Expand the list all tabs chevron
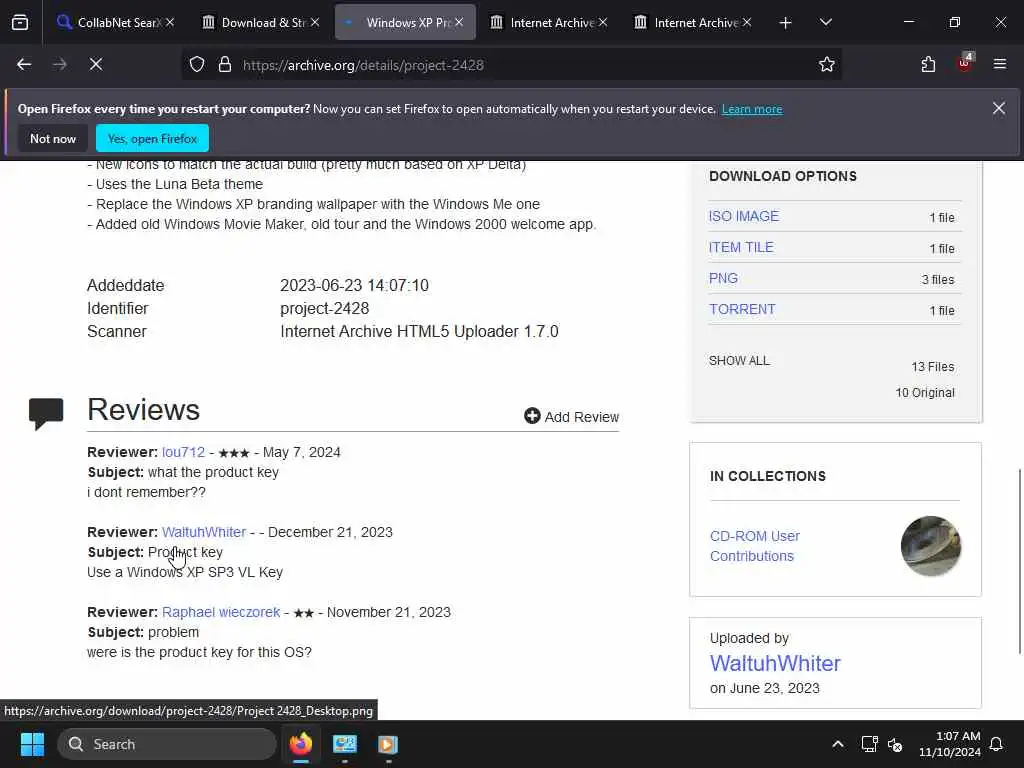Image resolution: width=1024 pixels, height=768 pixels. 825,22
